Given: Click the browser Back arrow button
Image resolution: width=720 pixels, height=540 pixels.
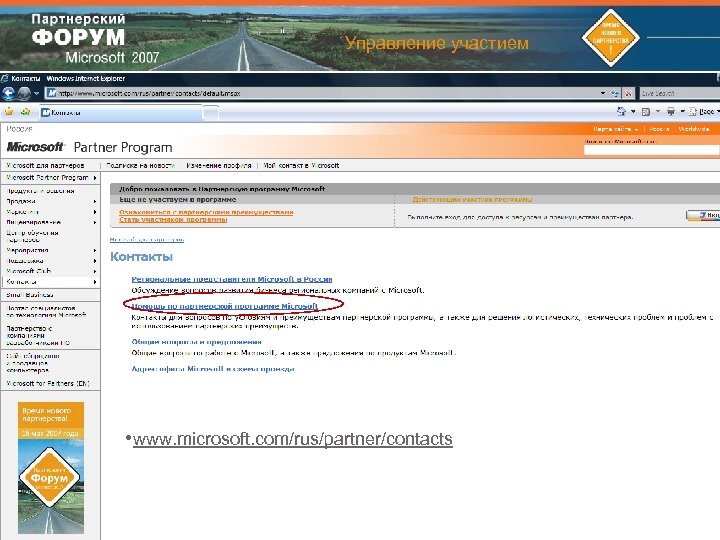Looking at the screenshot, I should pos(9,93).
